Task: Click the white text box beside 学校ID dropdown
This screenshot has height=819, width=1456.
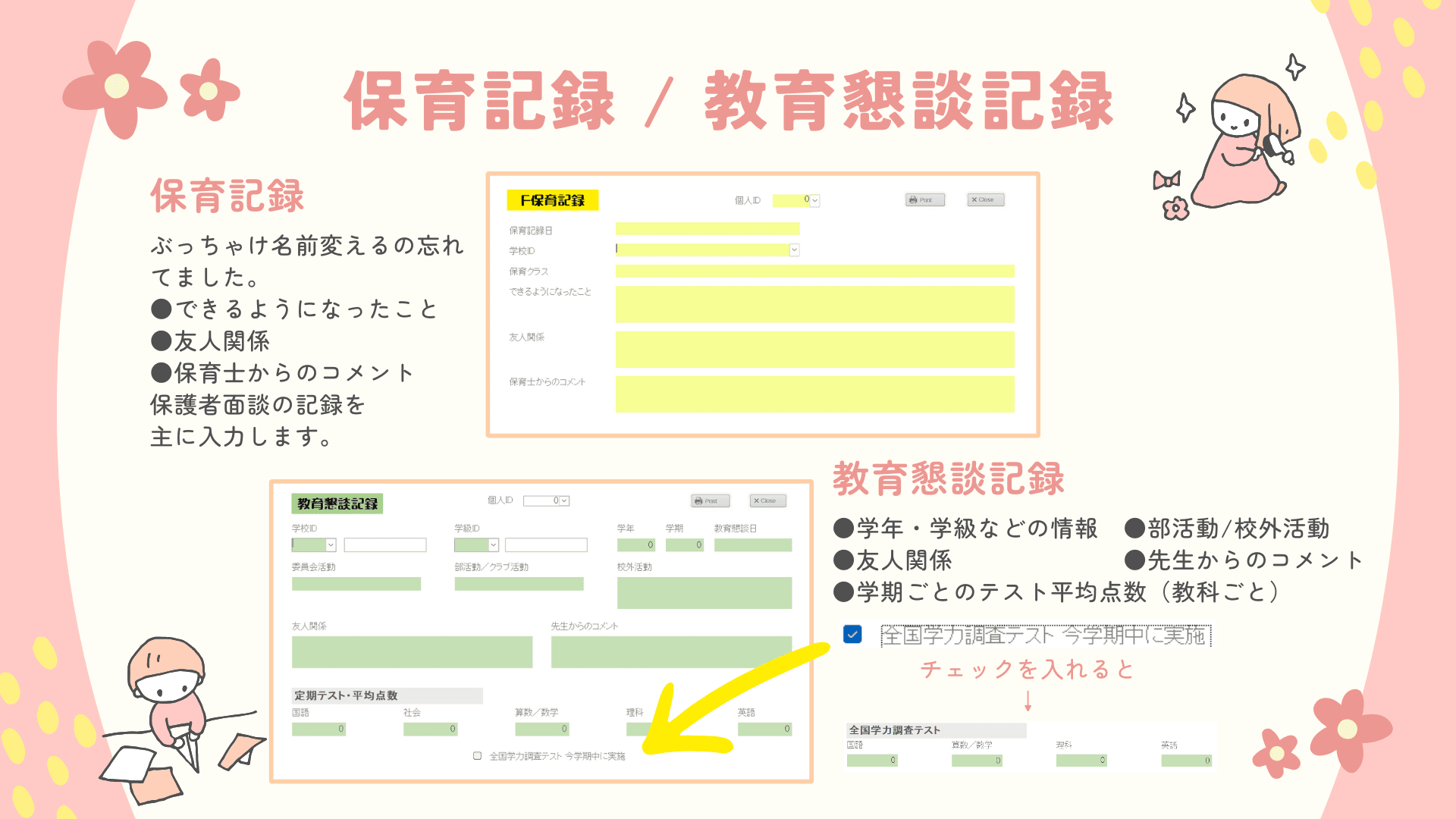Action: (385, 545)
